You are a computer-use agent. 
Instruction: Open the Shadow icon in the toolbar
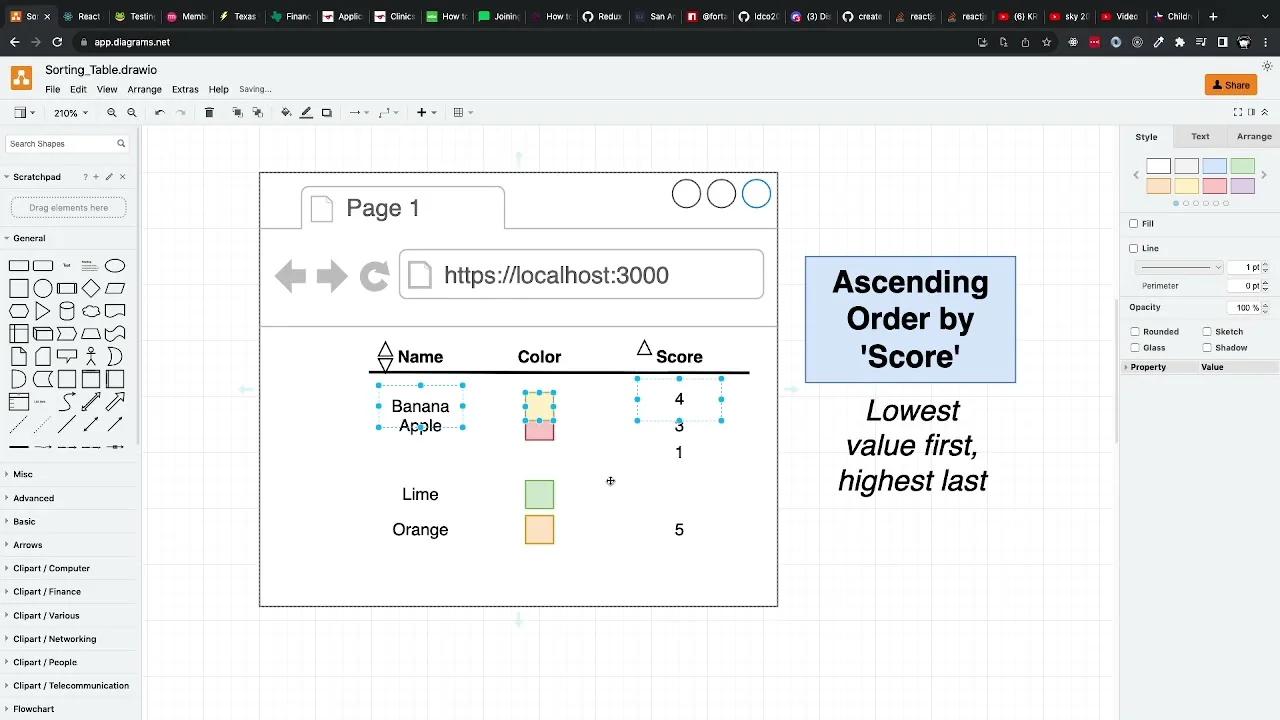[x=326, y=112]
